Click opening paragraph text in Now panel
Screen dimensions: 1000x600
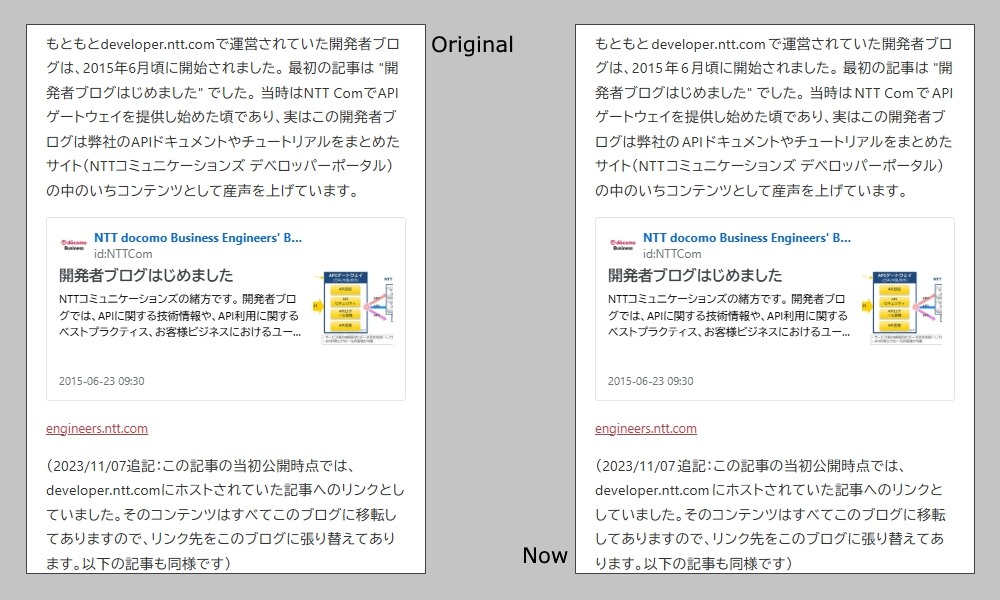point(774,117)
